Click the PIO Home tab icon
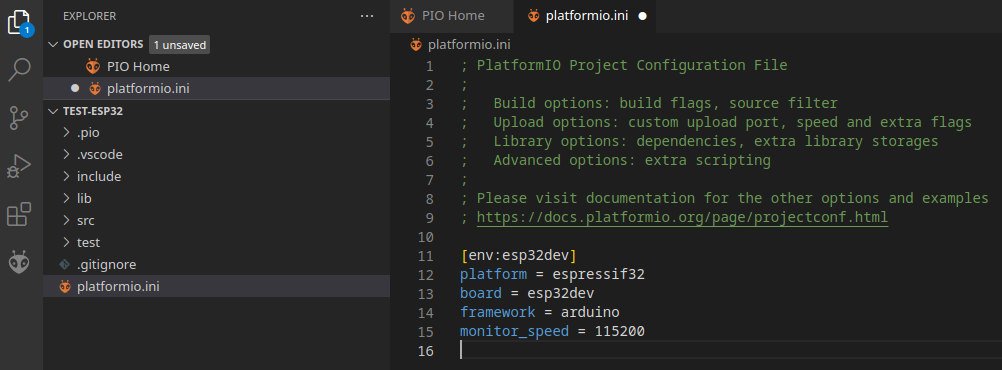The height and width of the screenshot is (370, 1002). [x=408, y=16]
